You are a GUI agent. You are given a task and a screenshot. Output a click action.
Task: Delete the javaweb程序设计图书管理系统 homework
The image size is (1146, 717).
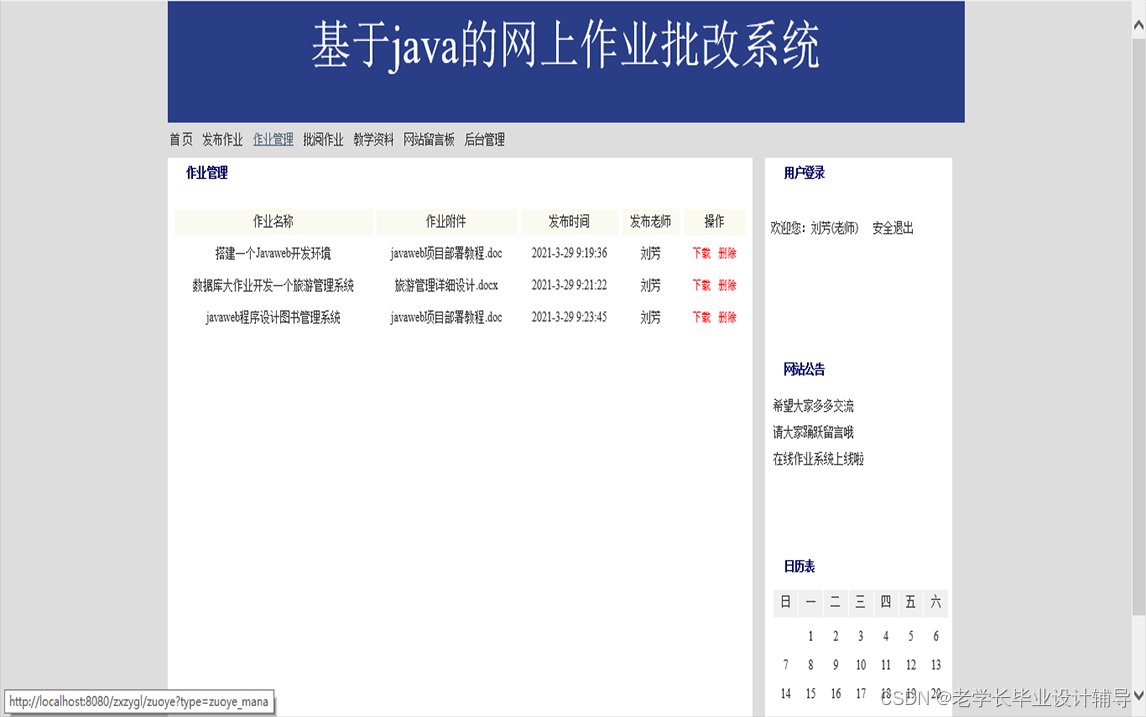[x=725, y=317]
